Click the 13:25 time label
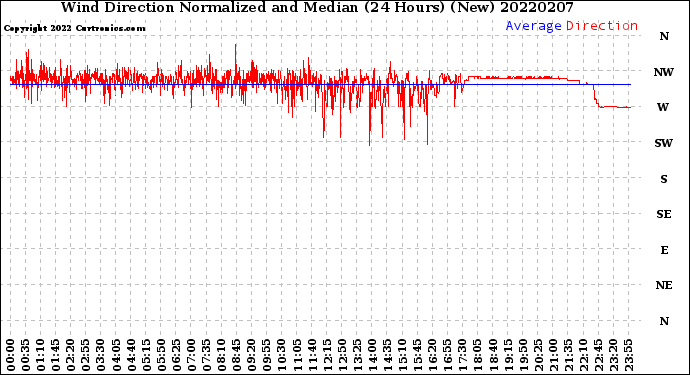Image resolution: width=690 pixels, height=375 pixels. tap(357, 355)
